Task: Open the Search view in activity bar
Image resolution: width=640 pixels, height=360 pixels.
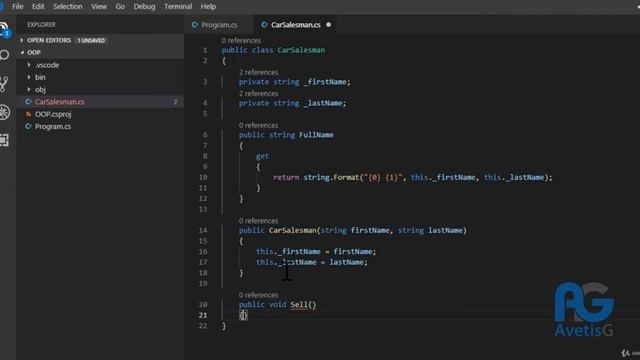Action: click(x=4, y=55)
